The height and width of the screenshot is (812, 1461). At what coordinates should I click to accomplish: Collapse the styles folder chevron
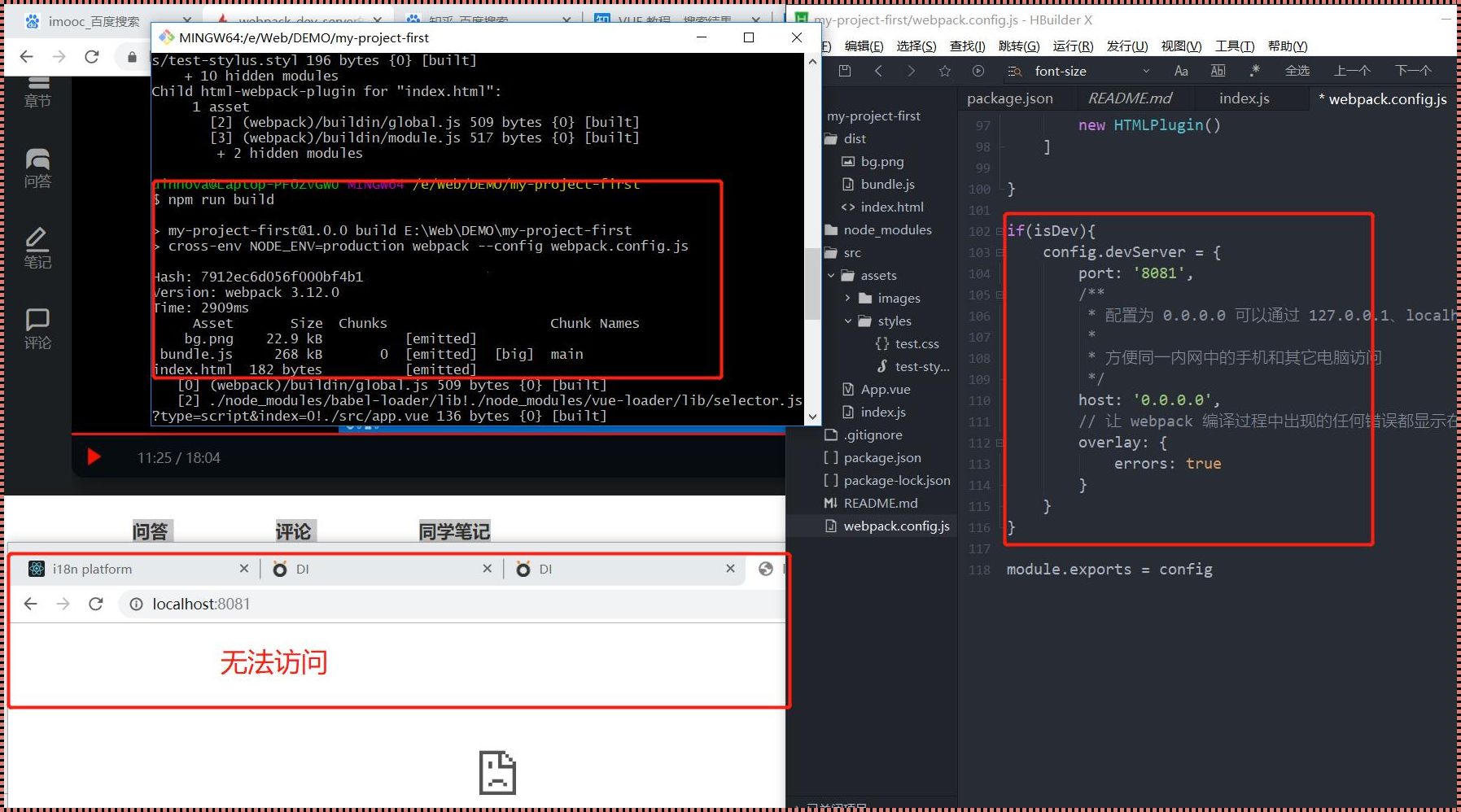(x=848, y=321)
